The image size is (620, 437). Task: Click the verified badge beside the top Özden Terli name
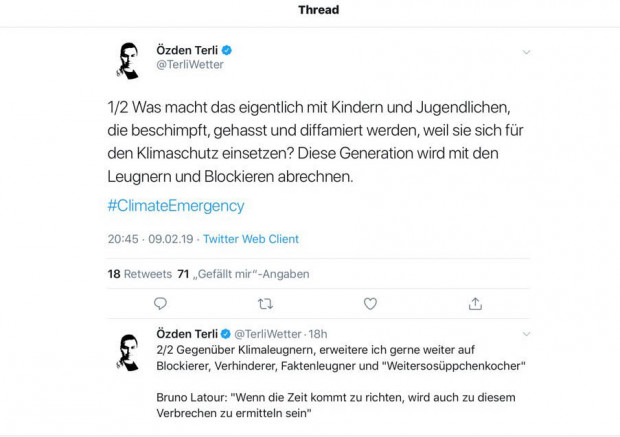point(227,50)
